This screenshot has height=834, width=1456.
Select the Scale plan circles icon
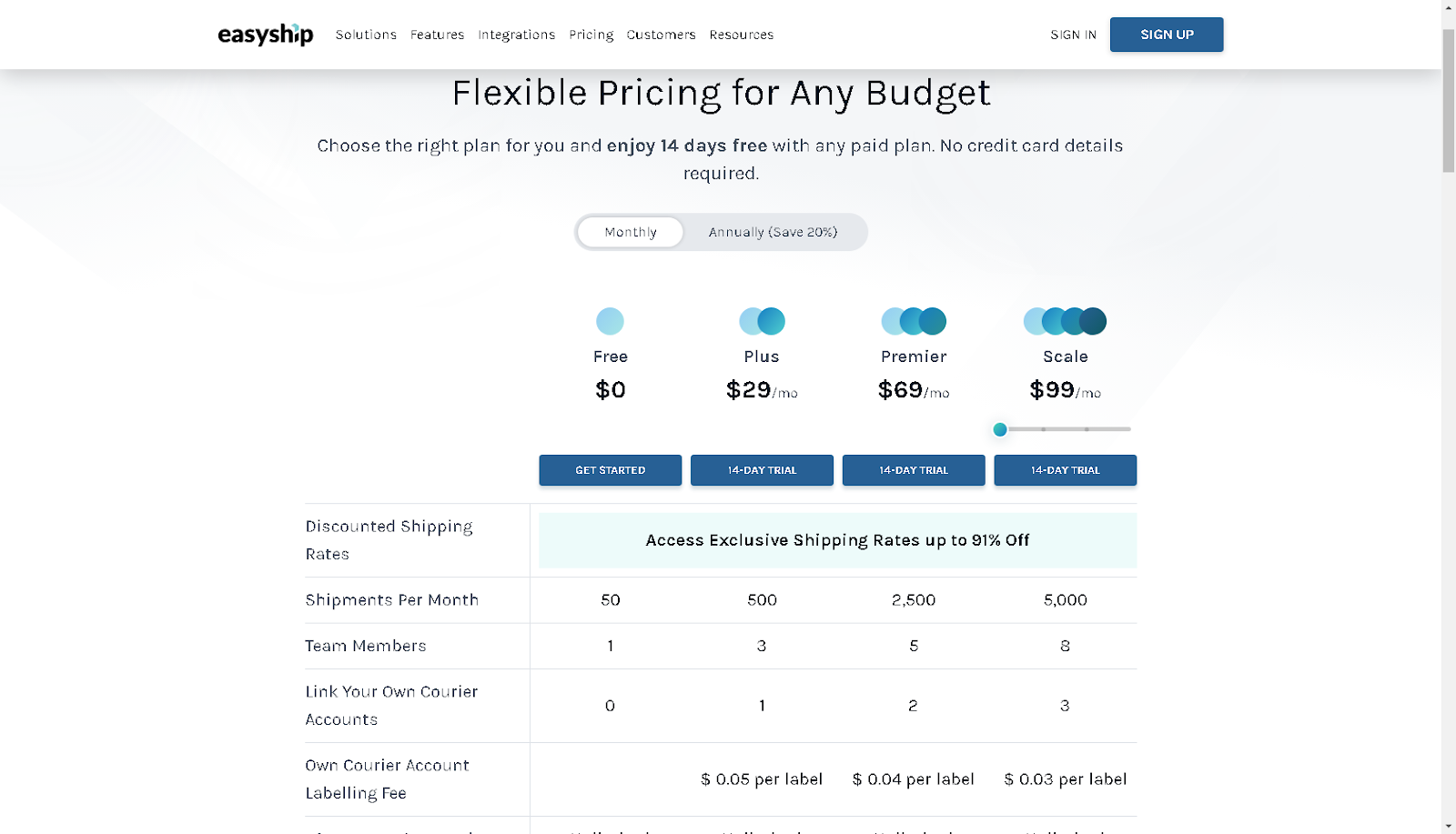coord(1065,320)
